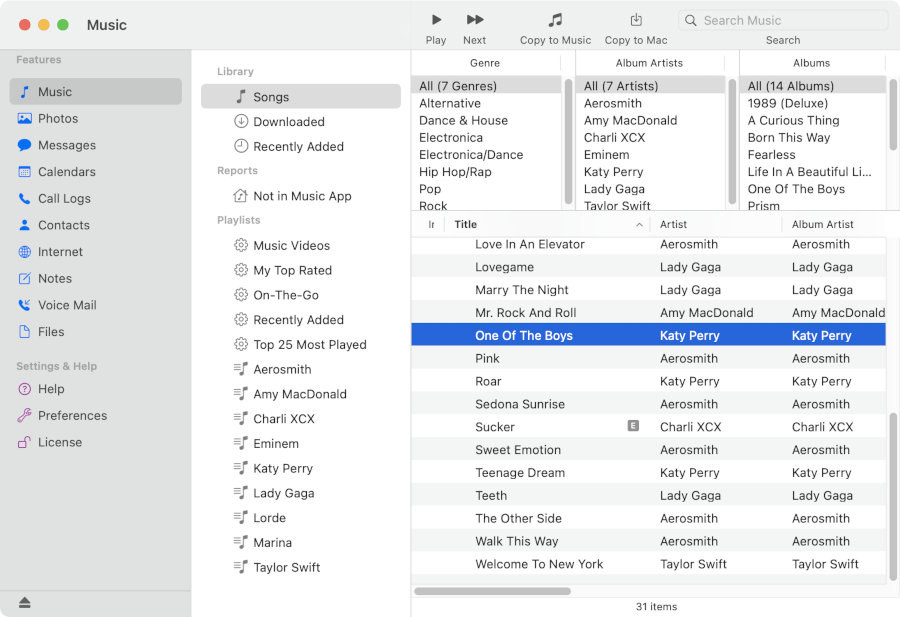900x617 pixels.
Task: Open the Not in Music App report
Action: (x=301, y=196)
